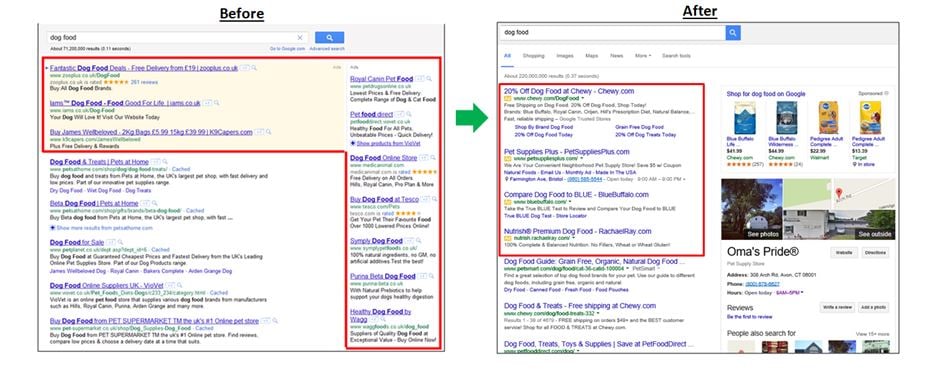
Task: Click Blue Buffalo Life product image $41.99
Action: click(744, 117)
